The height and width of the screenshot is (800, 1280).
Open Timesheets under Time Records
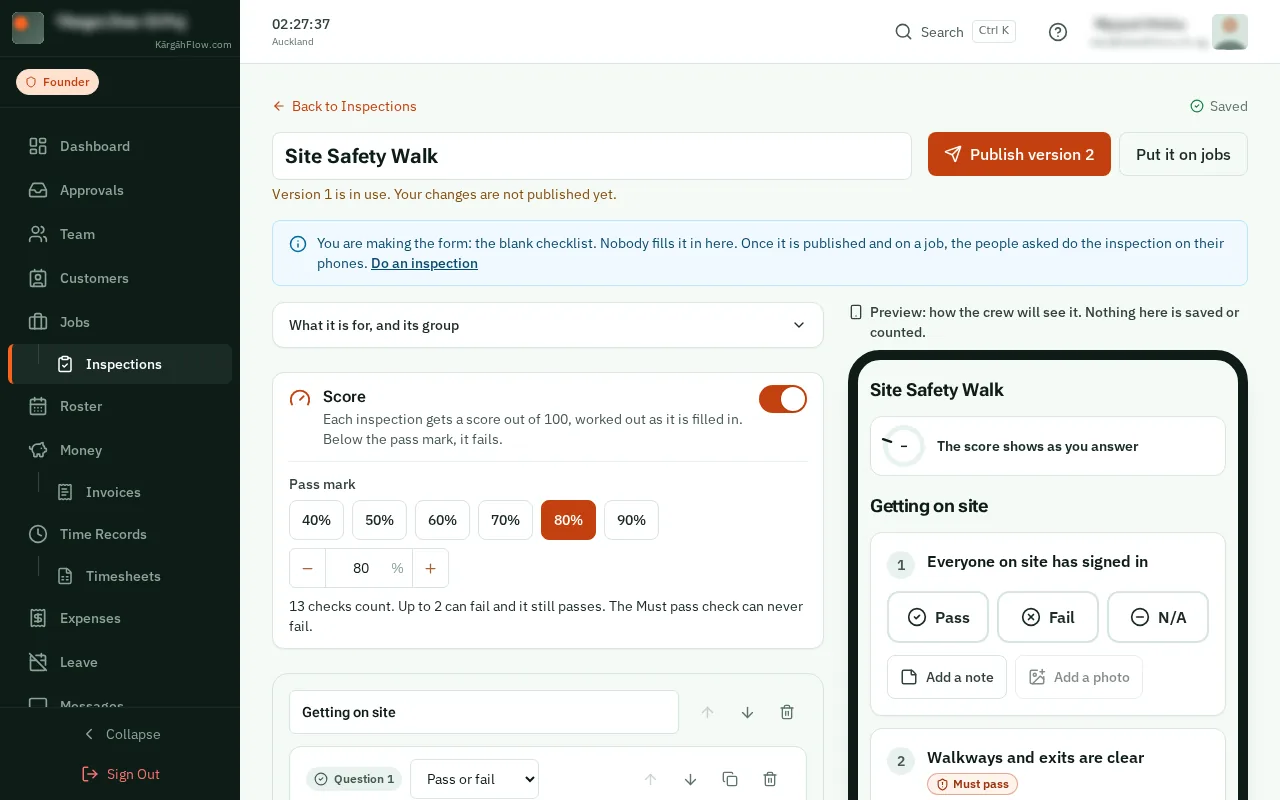click(139, 576)
